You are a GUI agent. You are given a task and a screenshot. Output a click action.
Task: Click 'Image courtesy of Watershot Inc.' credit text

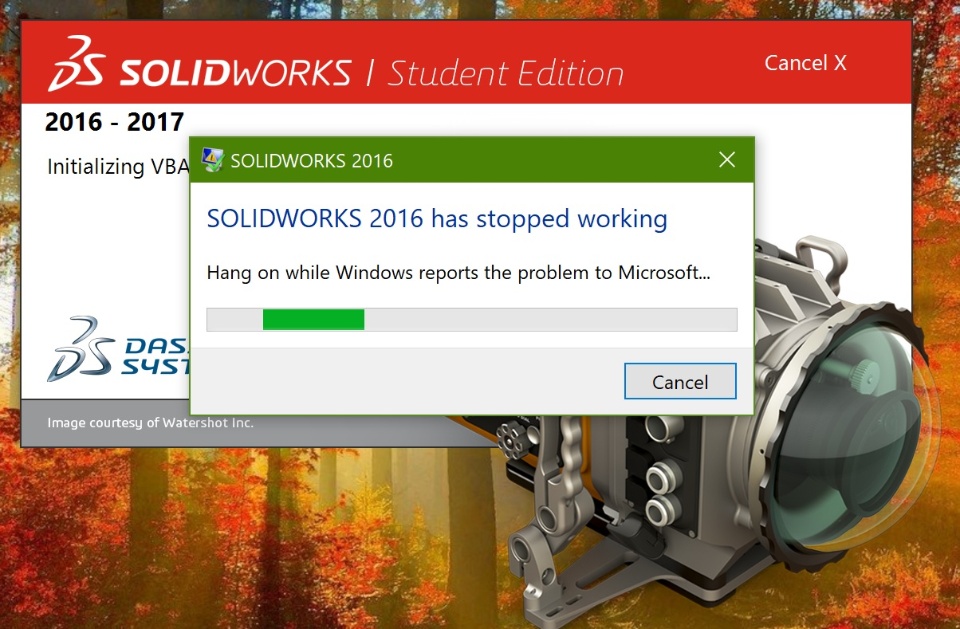[150, 423]
